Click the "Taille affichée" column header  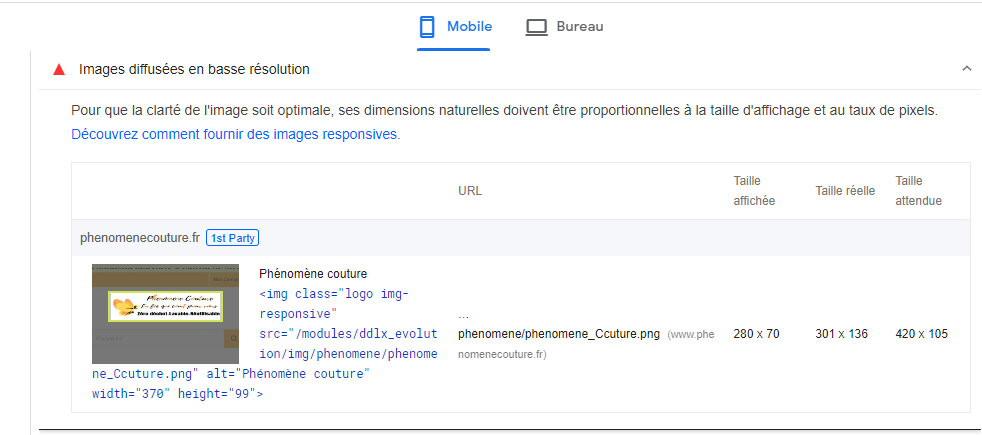(754, 191)
